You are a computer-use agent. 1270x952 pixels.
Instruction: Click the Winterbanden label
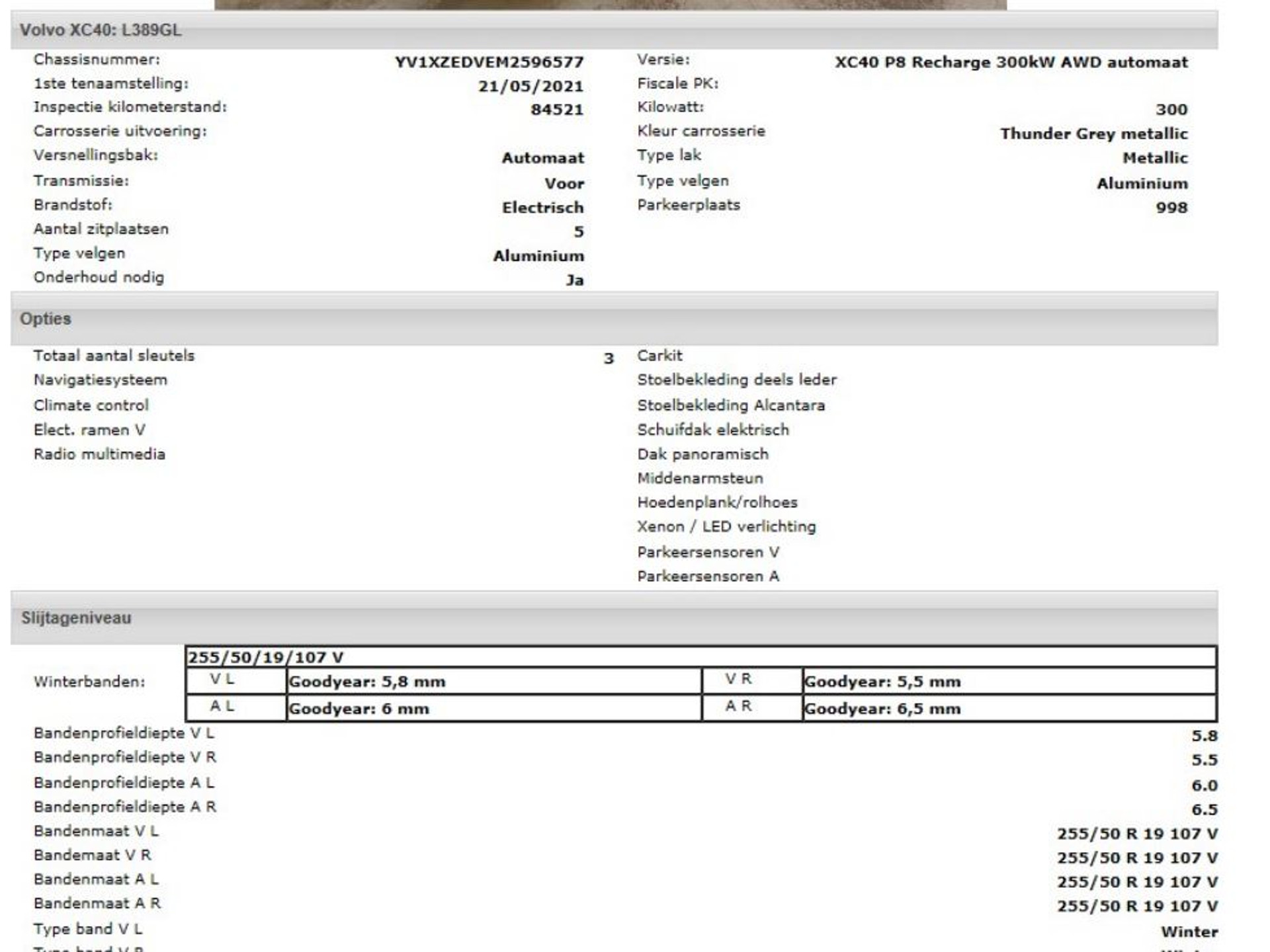(89, 682)
